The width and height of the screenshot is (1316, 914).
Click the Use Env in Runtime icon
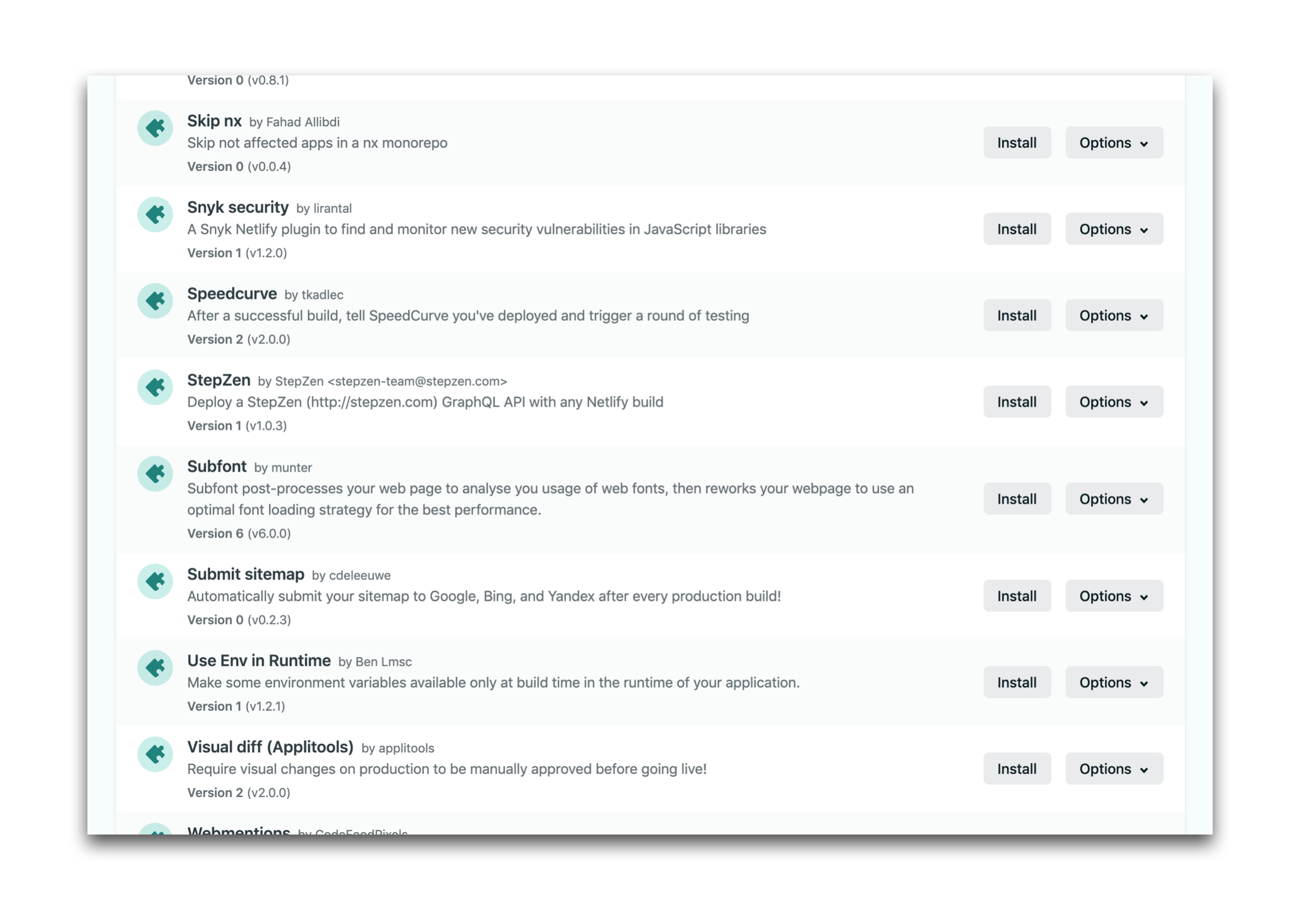(154, 668)
